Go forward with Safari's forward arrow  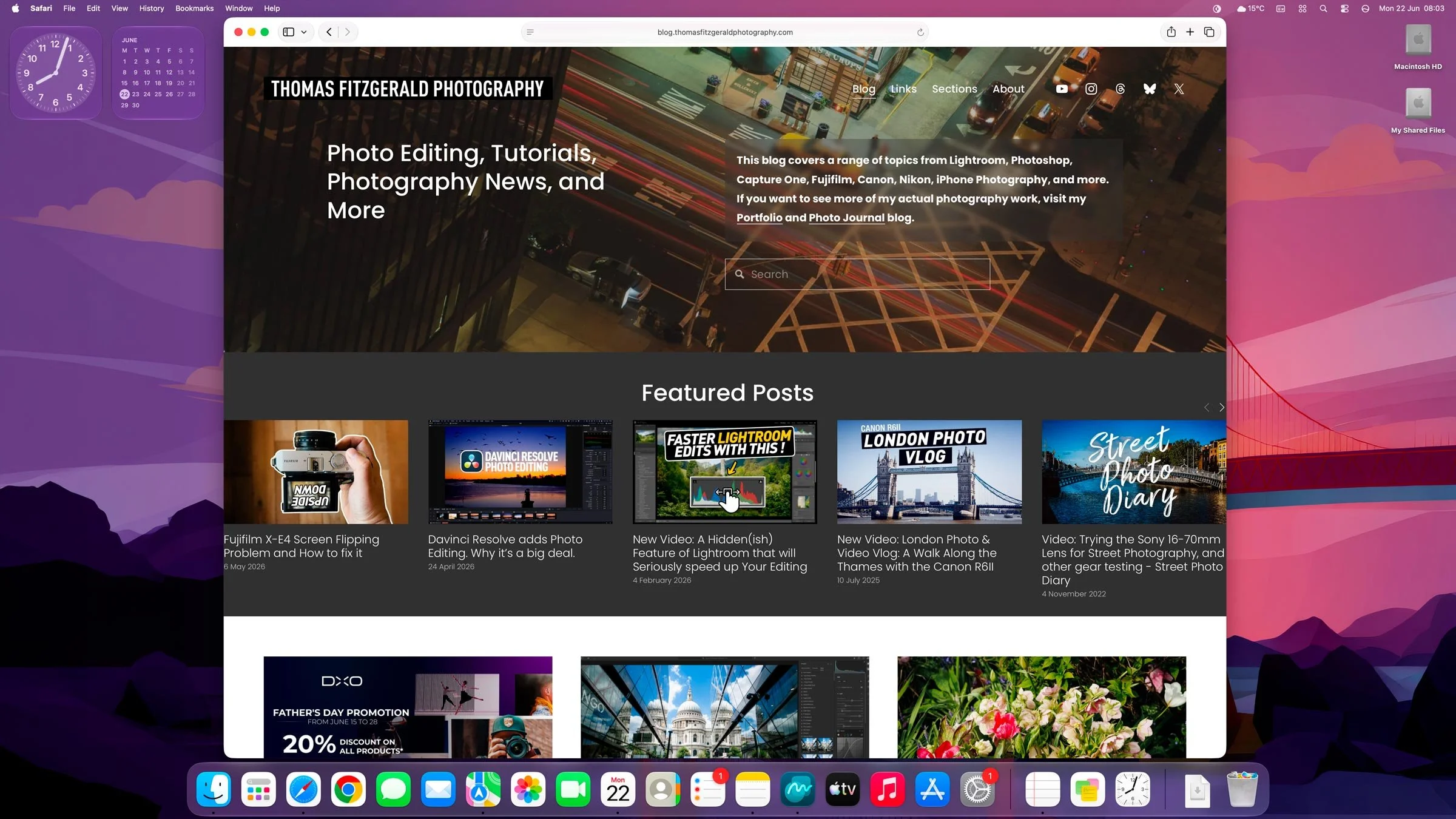(x=348, y=32)
